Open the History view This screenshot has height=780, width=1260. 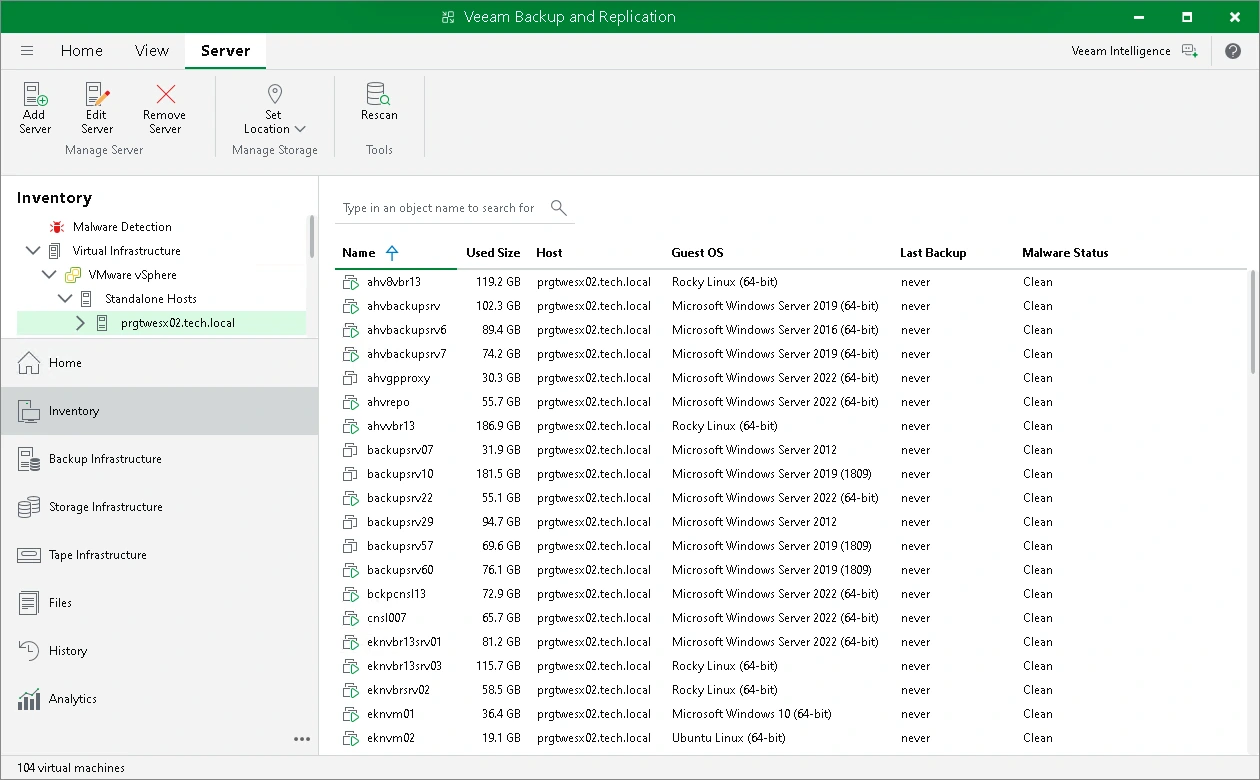pos(160,651)
